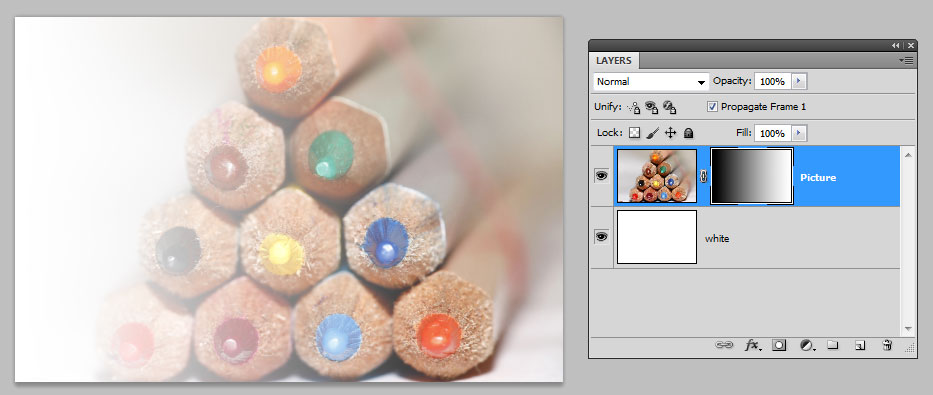
Task: Select the LAYERS tab
Action: click(x=614, y=61)
